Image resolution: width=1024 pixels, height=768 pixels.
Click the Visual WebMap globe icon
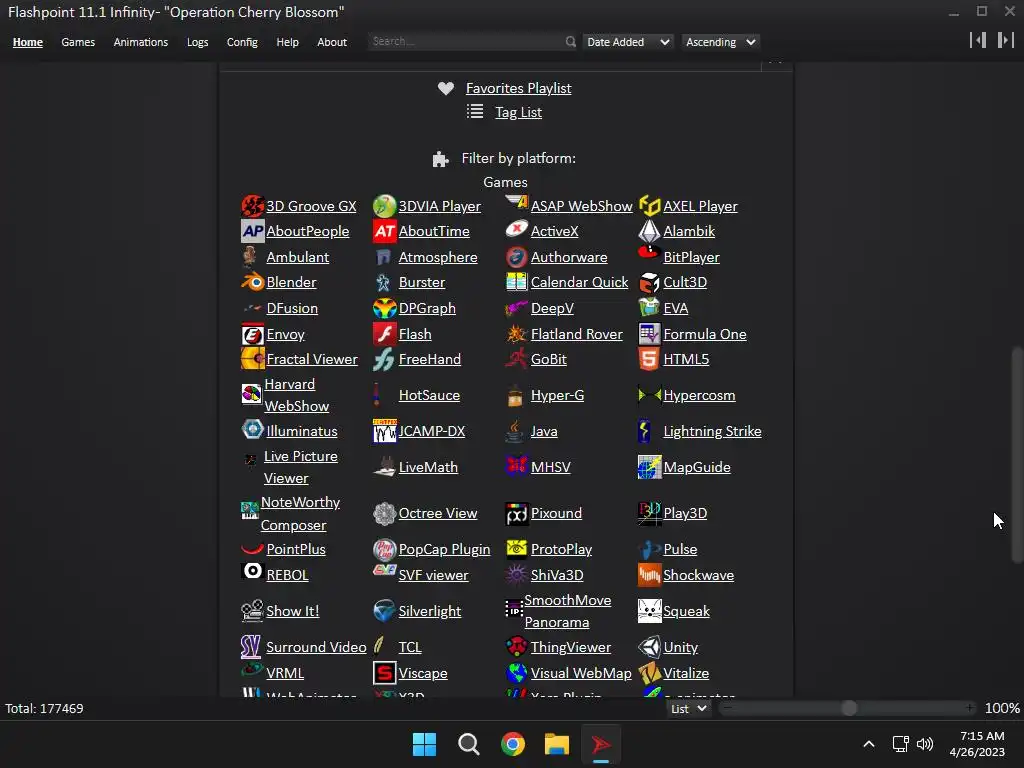pos(516,673)
